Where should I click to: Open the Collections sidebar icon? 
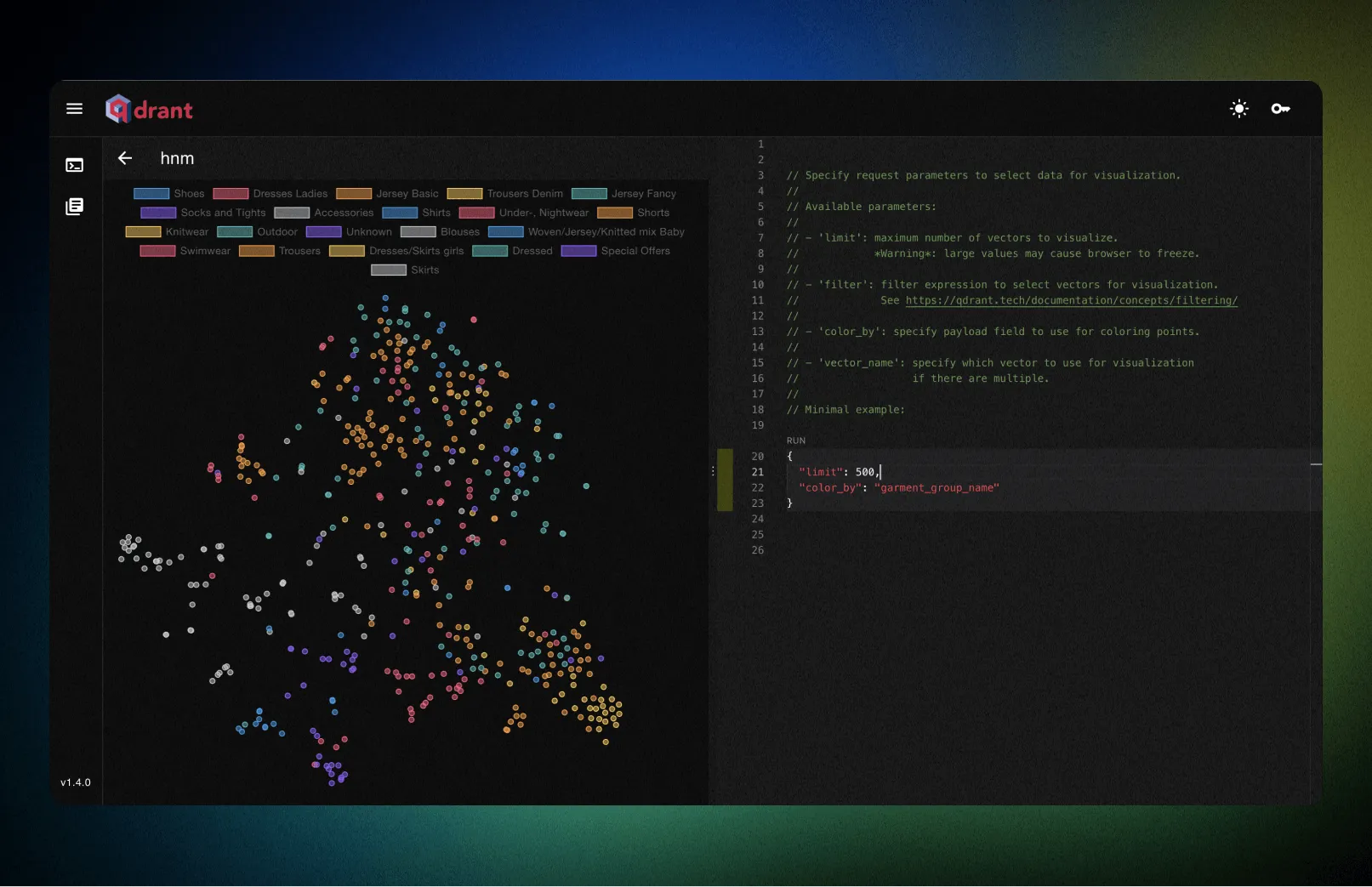pyautogui.click(x=75, y=207)
